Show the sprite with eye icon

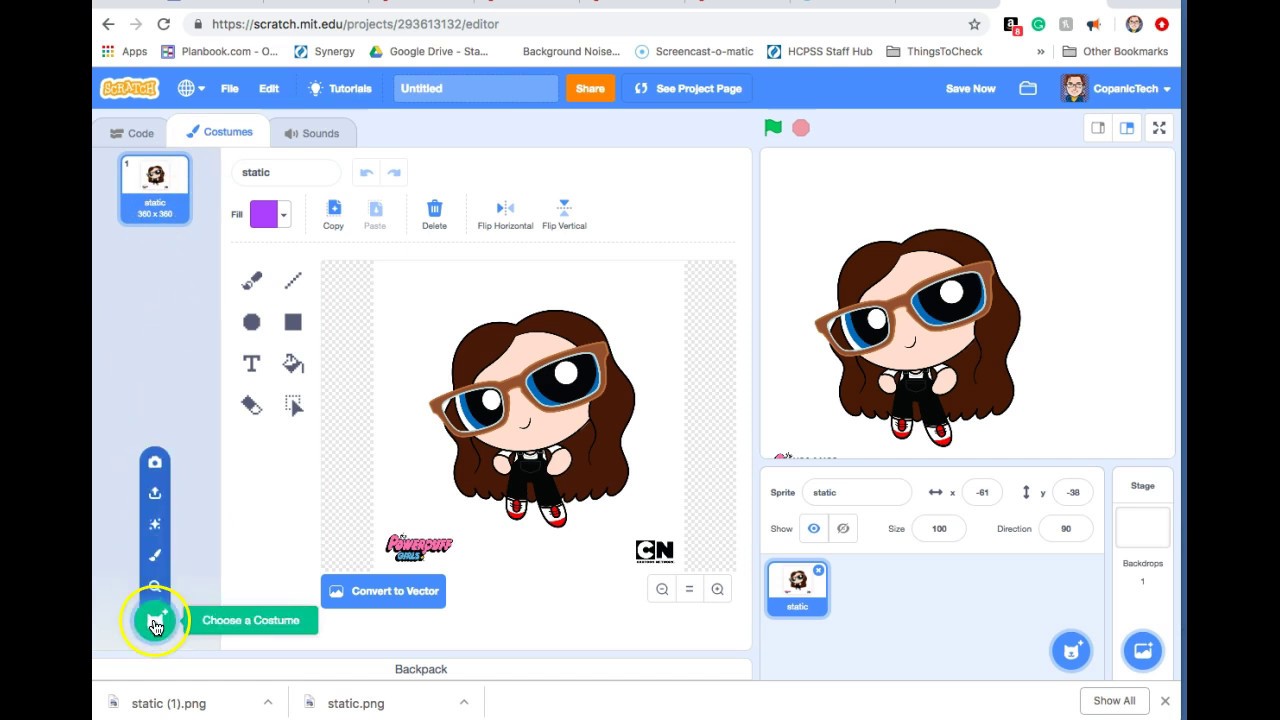[814, 529]
